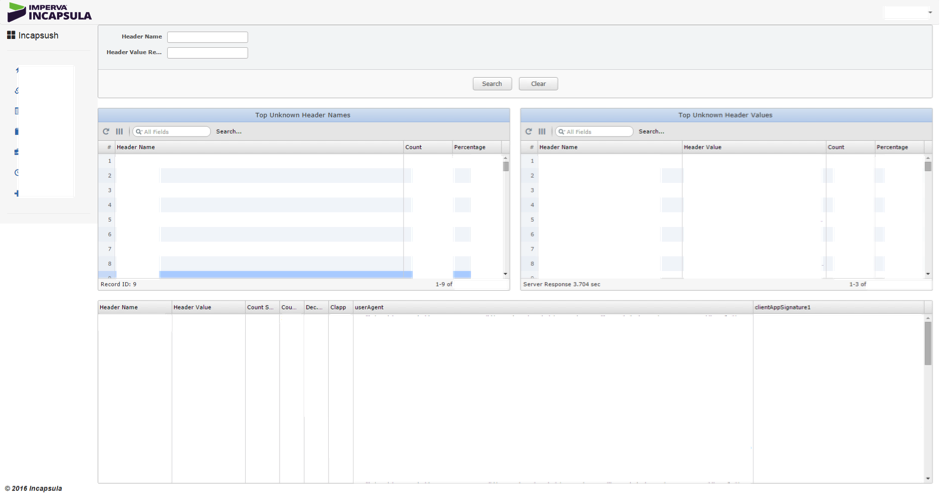Click the bottom table scroll down arrow
Screen dimensions: 940x498
[928, 478]
